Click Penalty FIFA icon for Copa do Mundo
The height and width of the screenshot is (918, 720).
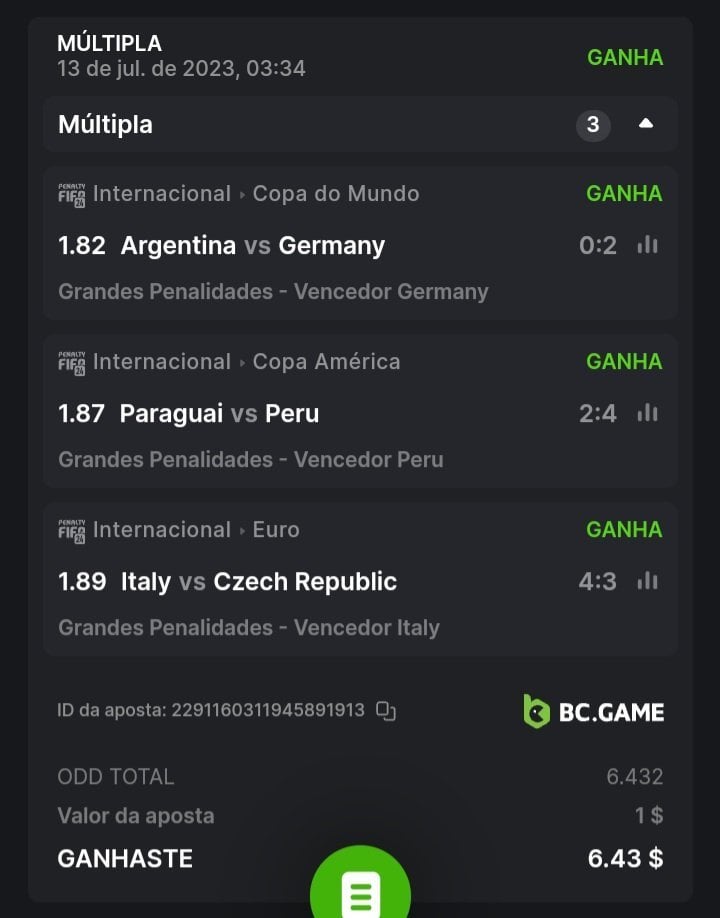coord(72,194)
